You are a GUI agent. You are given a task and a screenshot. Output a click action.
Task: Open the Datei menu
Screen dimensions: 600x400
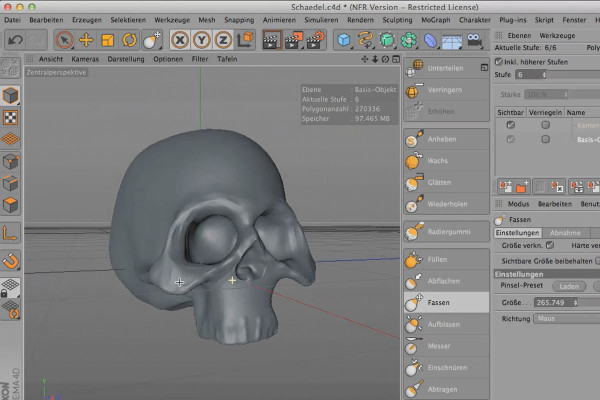click(12, 20)
